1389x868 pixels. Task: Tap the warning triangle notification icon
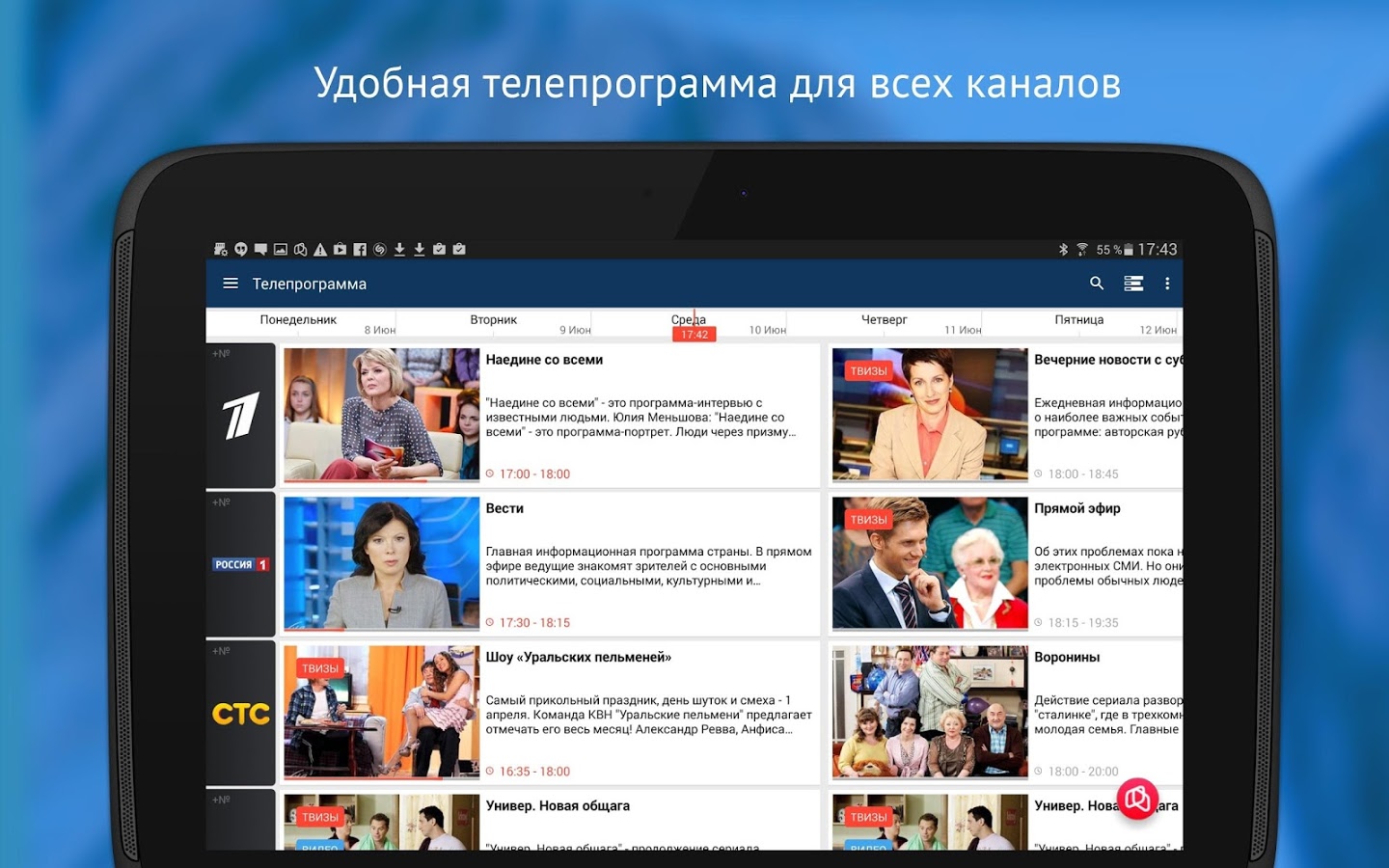click(x=320, y=249)
